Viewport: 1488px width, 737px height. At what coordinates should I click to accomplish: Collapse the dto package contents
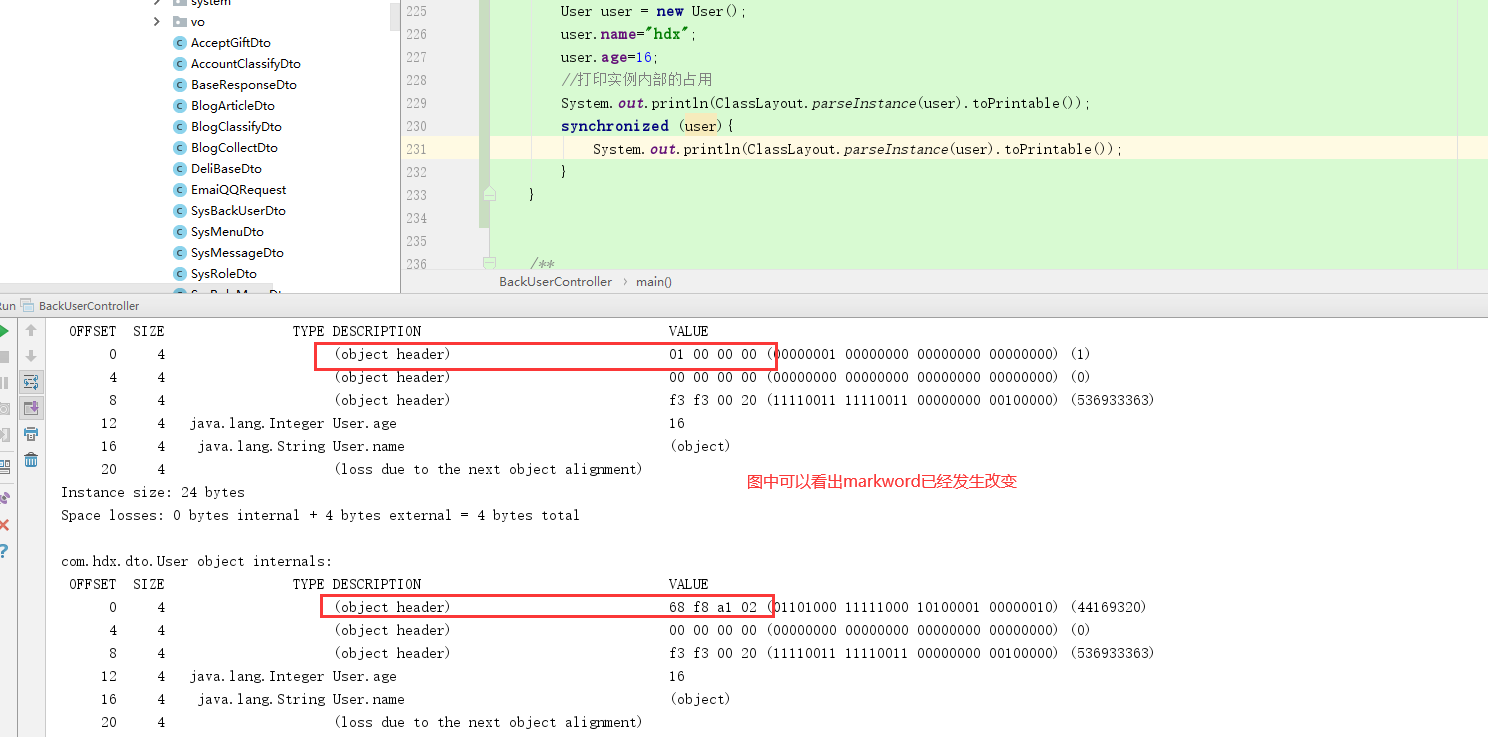[155, 4]
